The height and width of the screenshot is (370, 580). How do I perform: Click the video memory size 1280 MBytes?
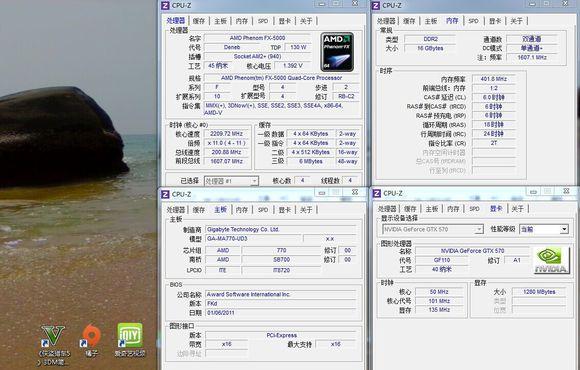(539, 292)
